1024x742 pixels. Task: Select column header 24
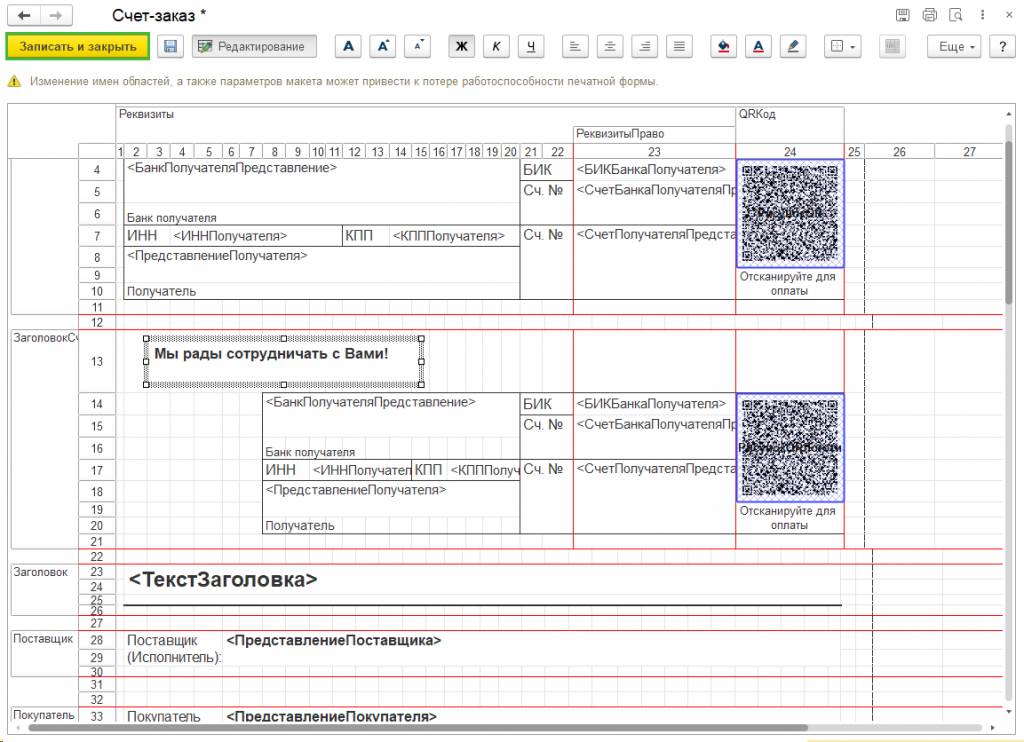(790, 152)
